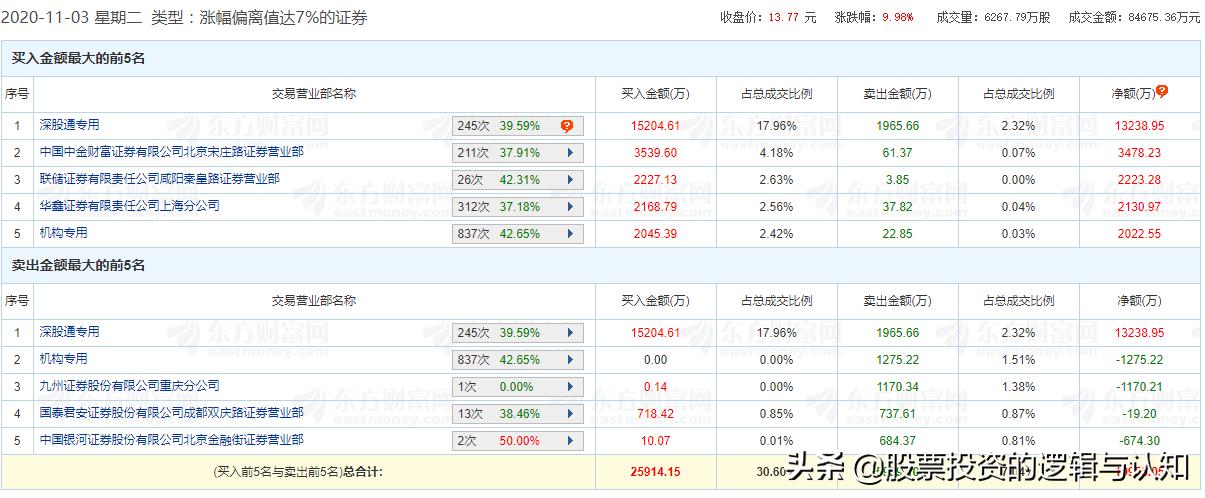Click sell amount cell 61.37
Viewport: 1205px width, 498px height.
tap(897, 153)
